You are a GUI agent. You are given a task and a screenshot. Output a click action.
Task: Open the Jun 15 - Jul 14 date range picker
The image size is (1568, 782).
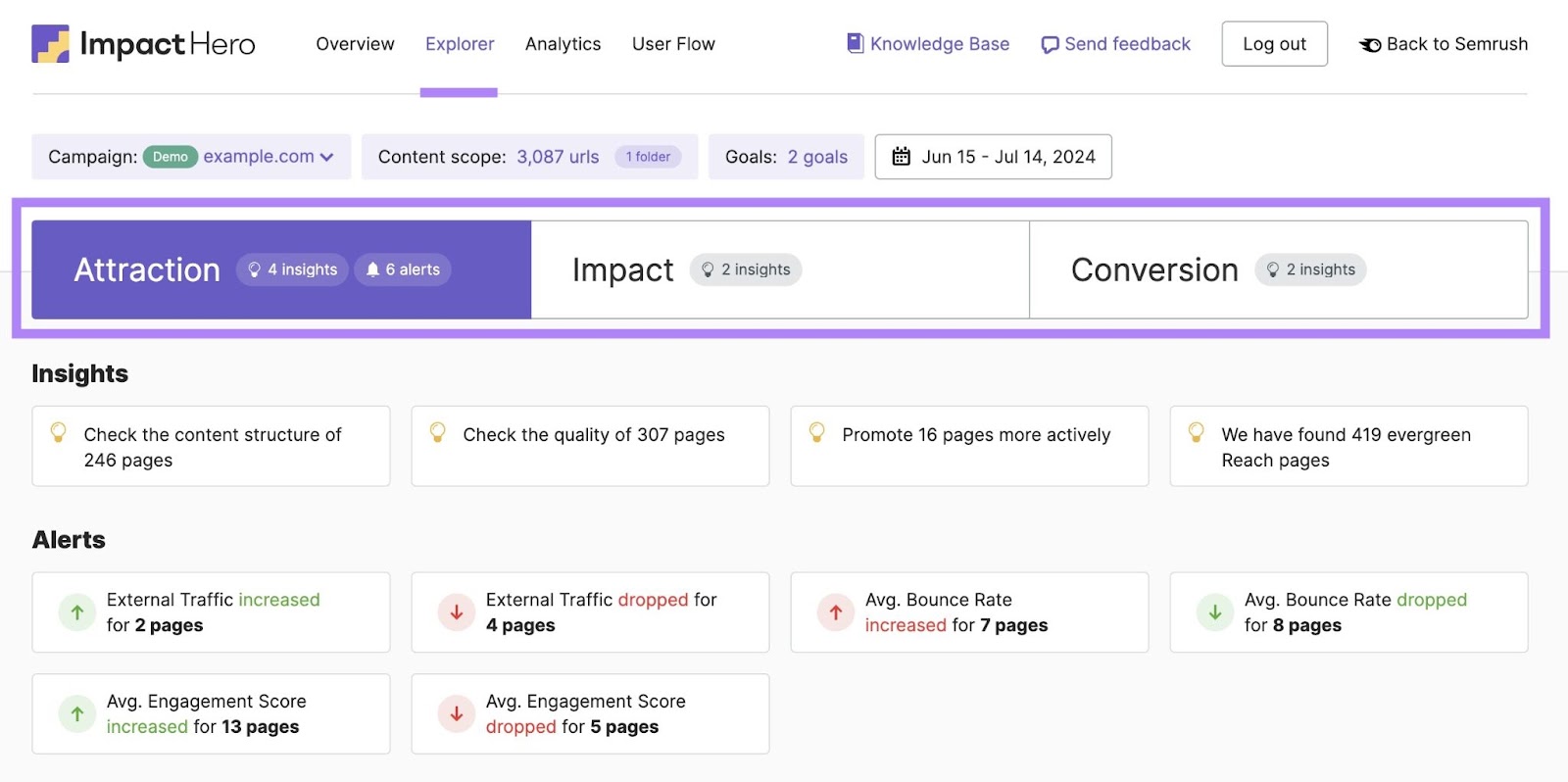coord(993,157)
